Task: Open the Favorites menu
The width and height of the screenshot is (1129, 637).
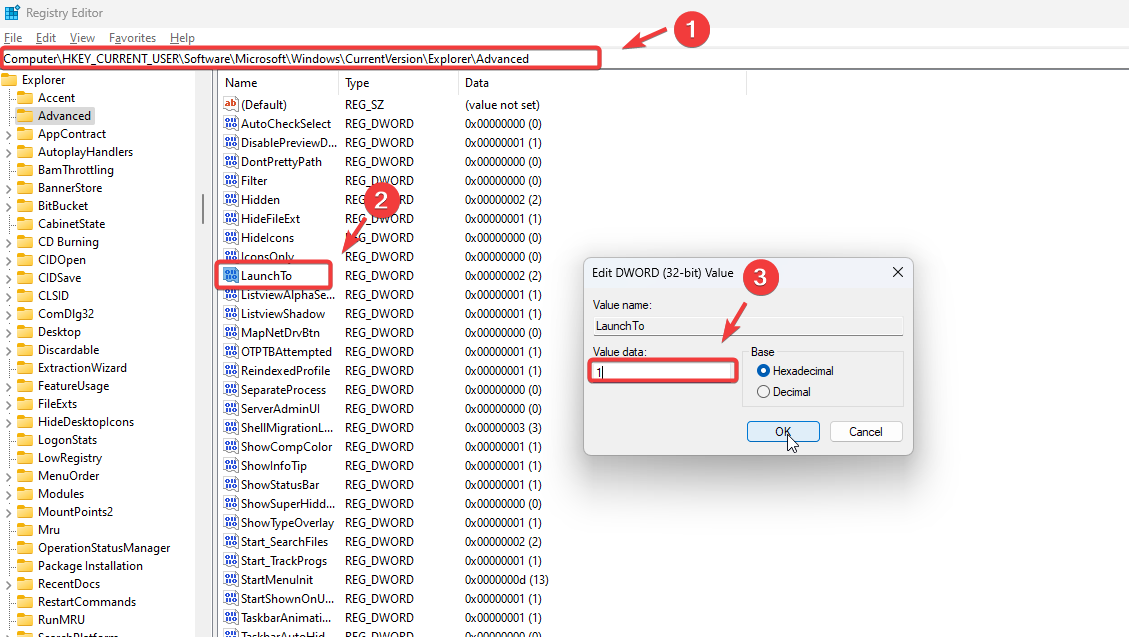Action: pos(132,37)
